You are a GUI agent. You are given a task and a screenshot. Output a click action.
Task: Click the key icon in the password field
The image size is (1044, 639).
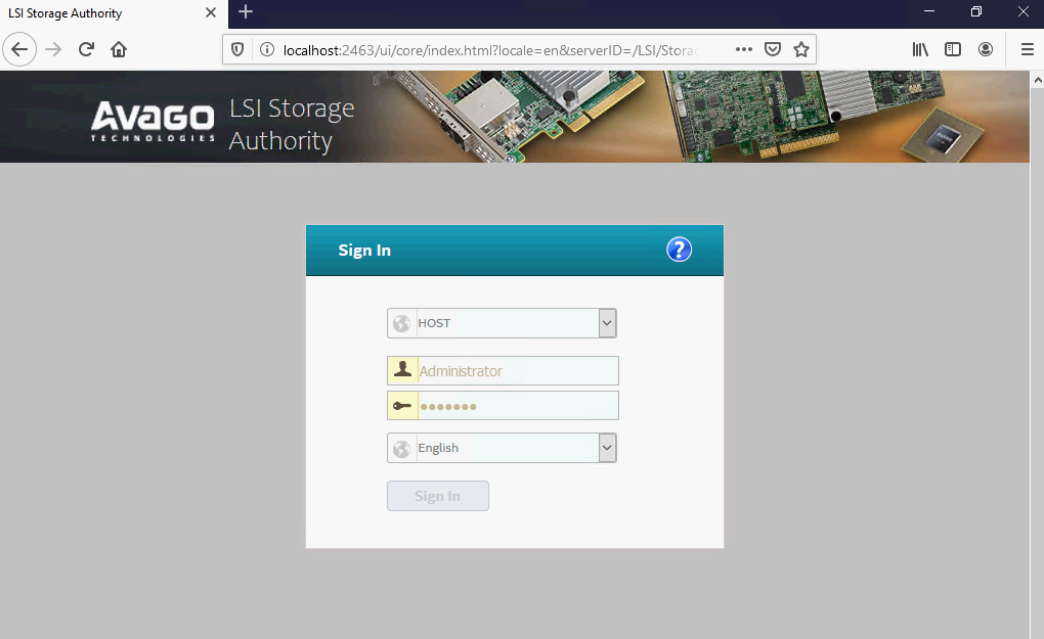[401, 404]
